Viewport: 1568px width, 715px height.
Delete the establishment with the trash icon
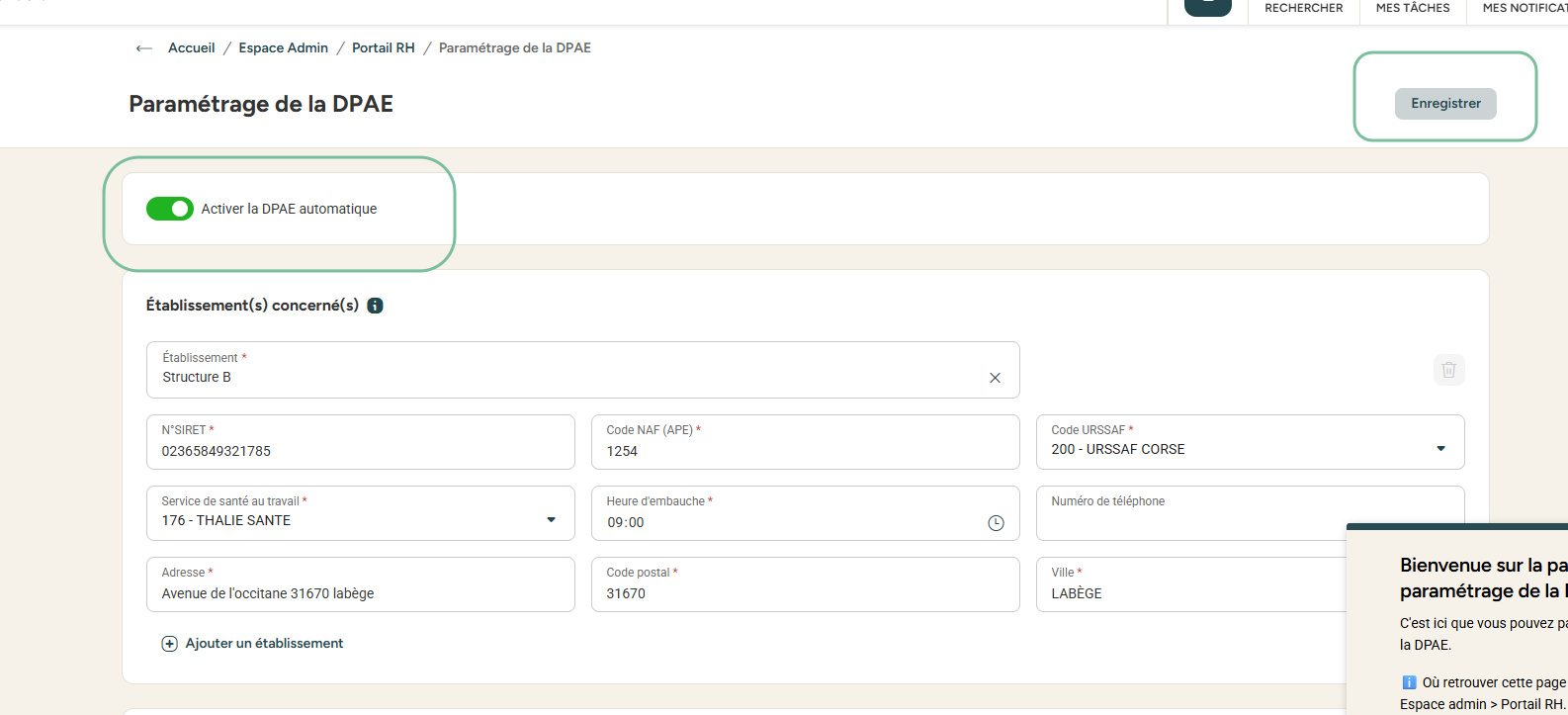(x=1448, y=370)
